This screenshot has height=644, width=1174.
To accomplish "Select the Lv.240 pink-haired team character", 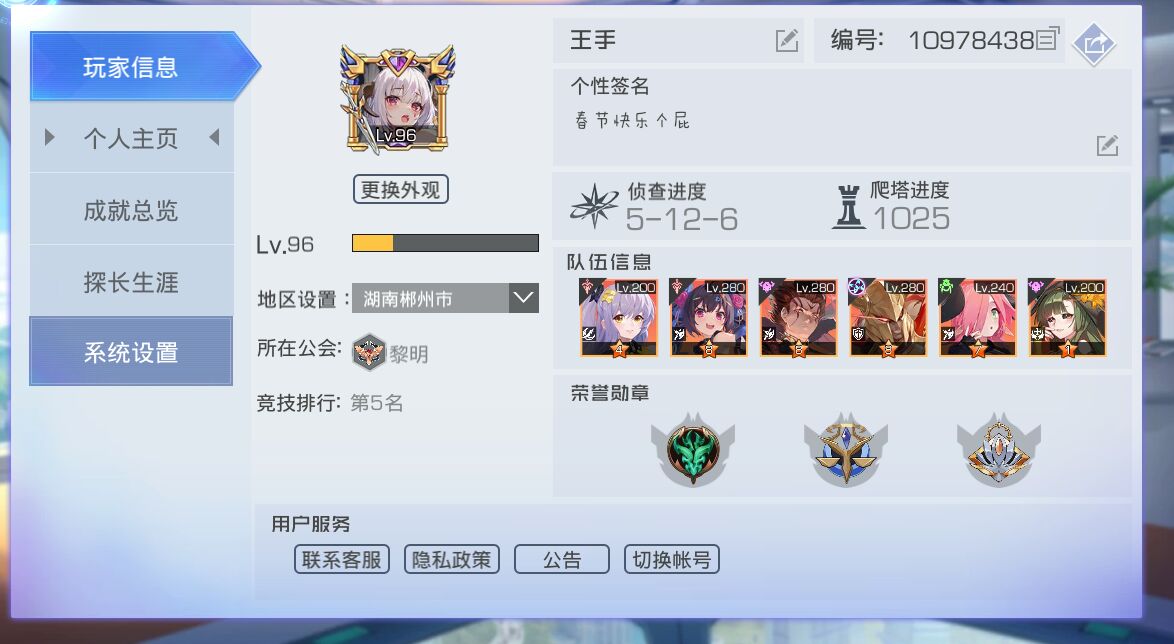I will coord(977,318).
